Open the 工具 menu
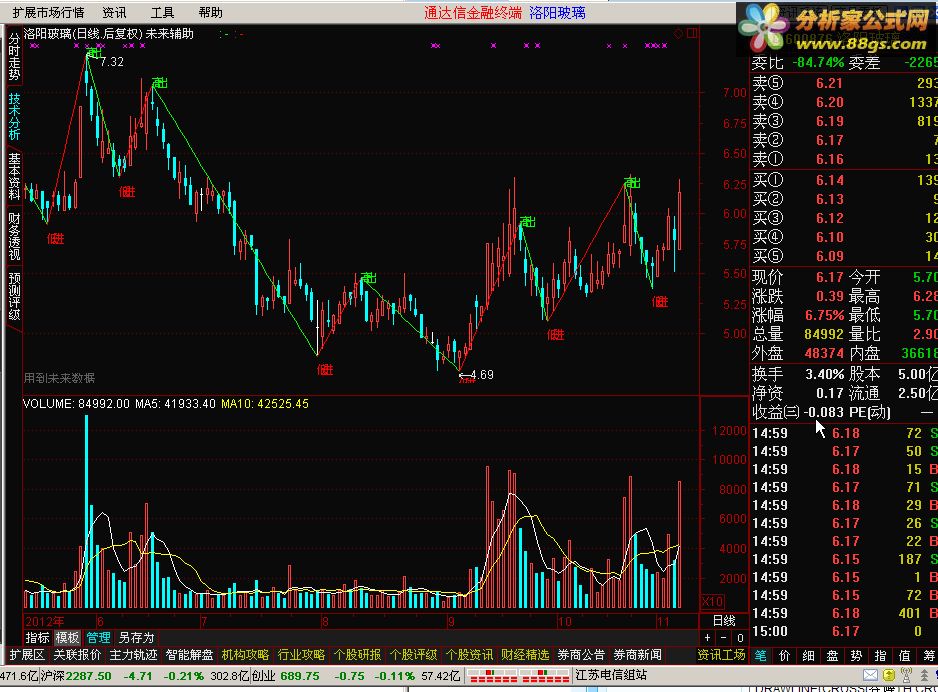The height and width of the screenshot is (692, 938). tap(162, 12)
